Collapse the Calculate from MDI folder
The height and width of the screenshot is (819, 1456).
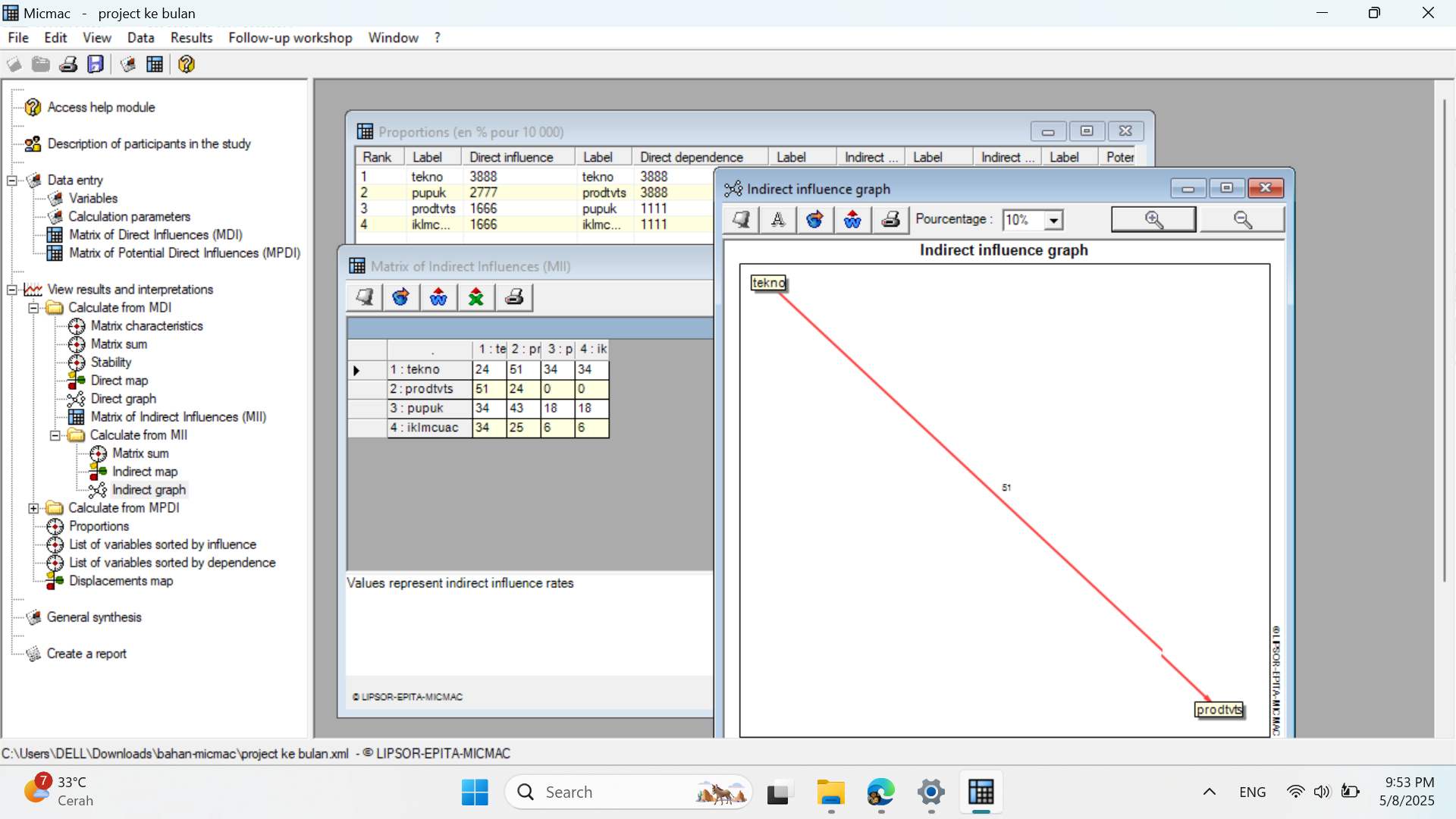33,308
